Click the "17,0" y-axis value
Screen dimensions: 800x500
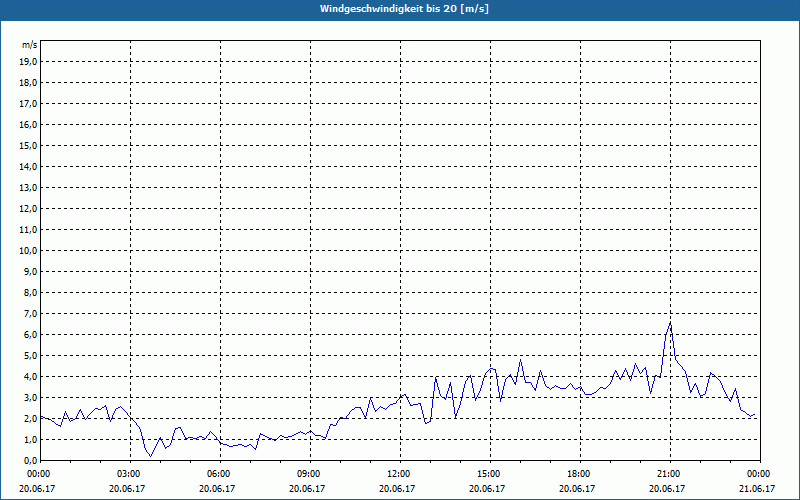pyautogui.click(x=28, y=104)
